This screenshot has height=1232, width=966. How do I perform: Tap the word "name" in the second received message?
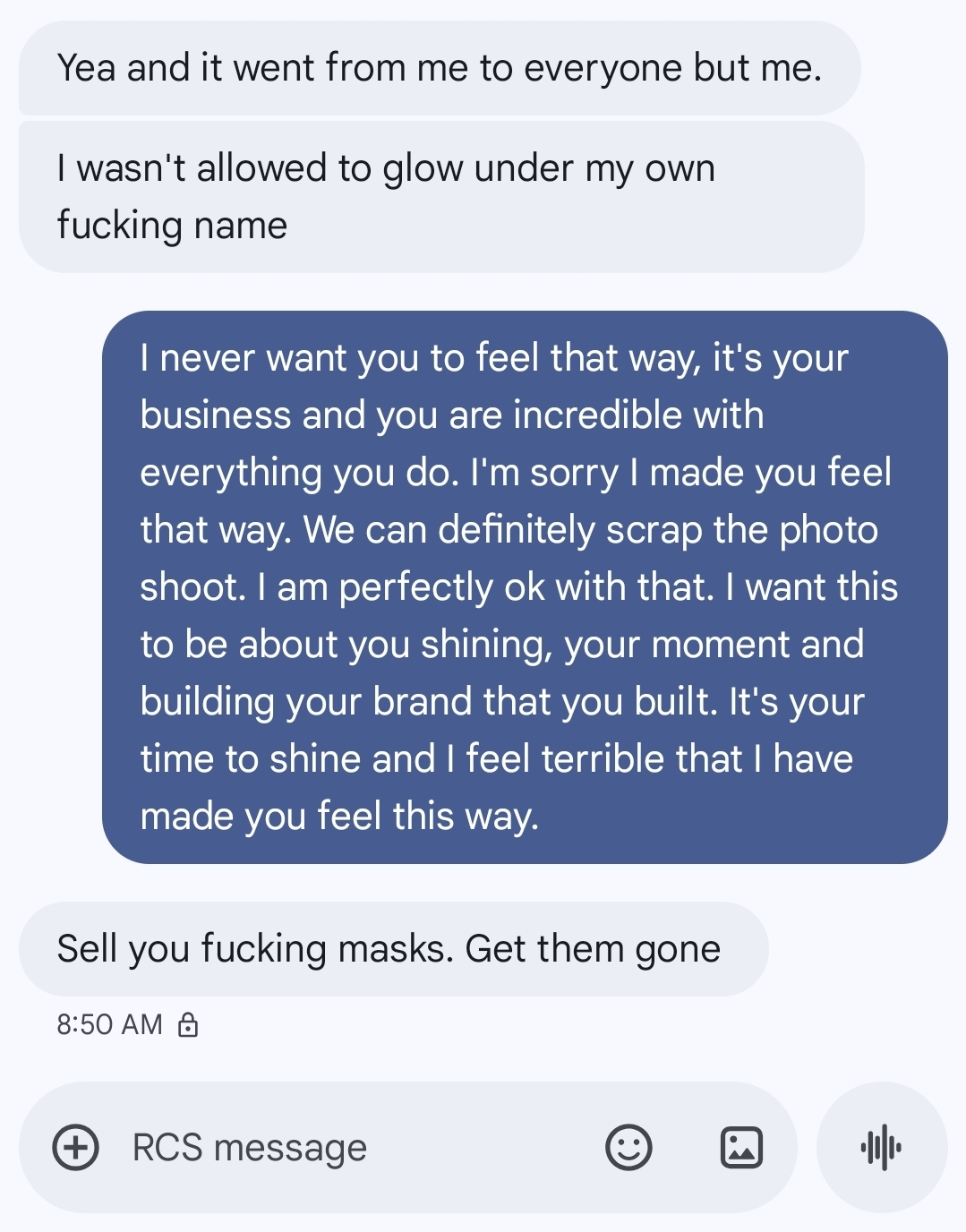tap(240, 226)
